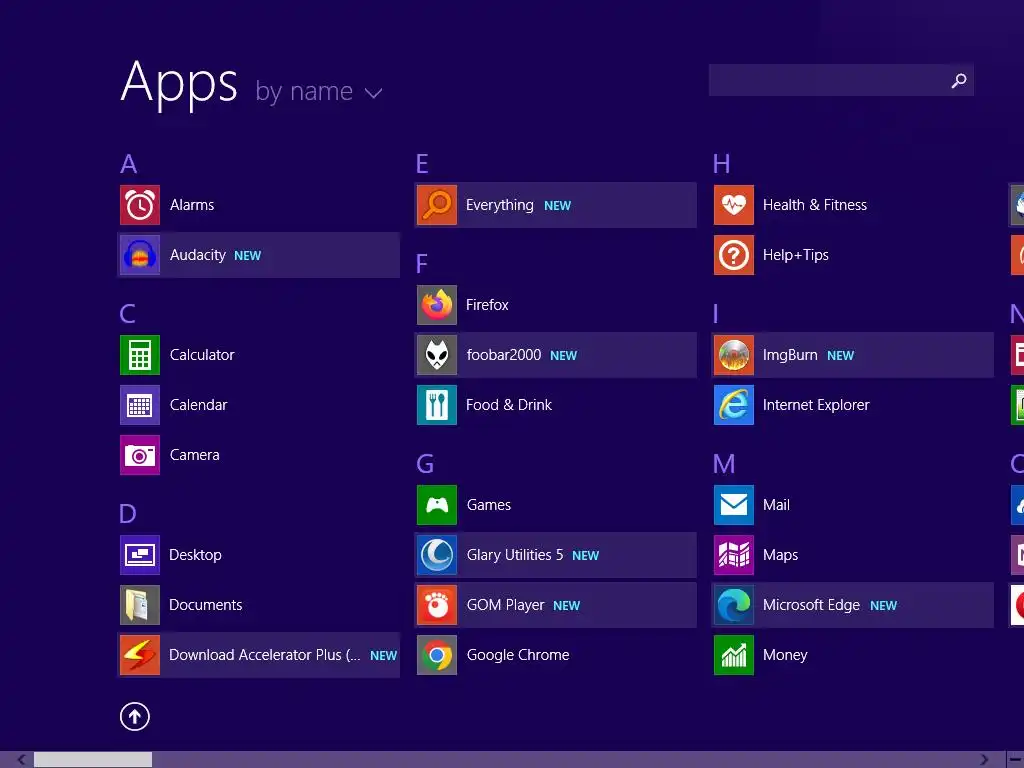Launch the Games controller icon
This screenshot has height=768, width=1024.
437,505
